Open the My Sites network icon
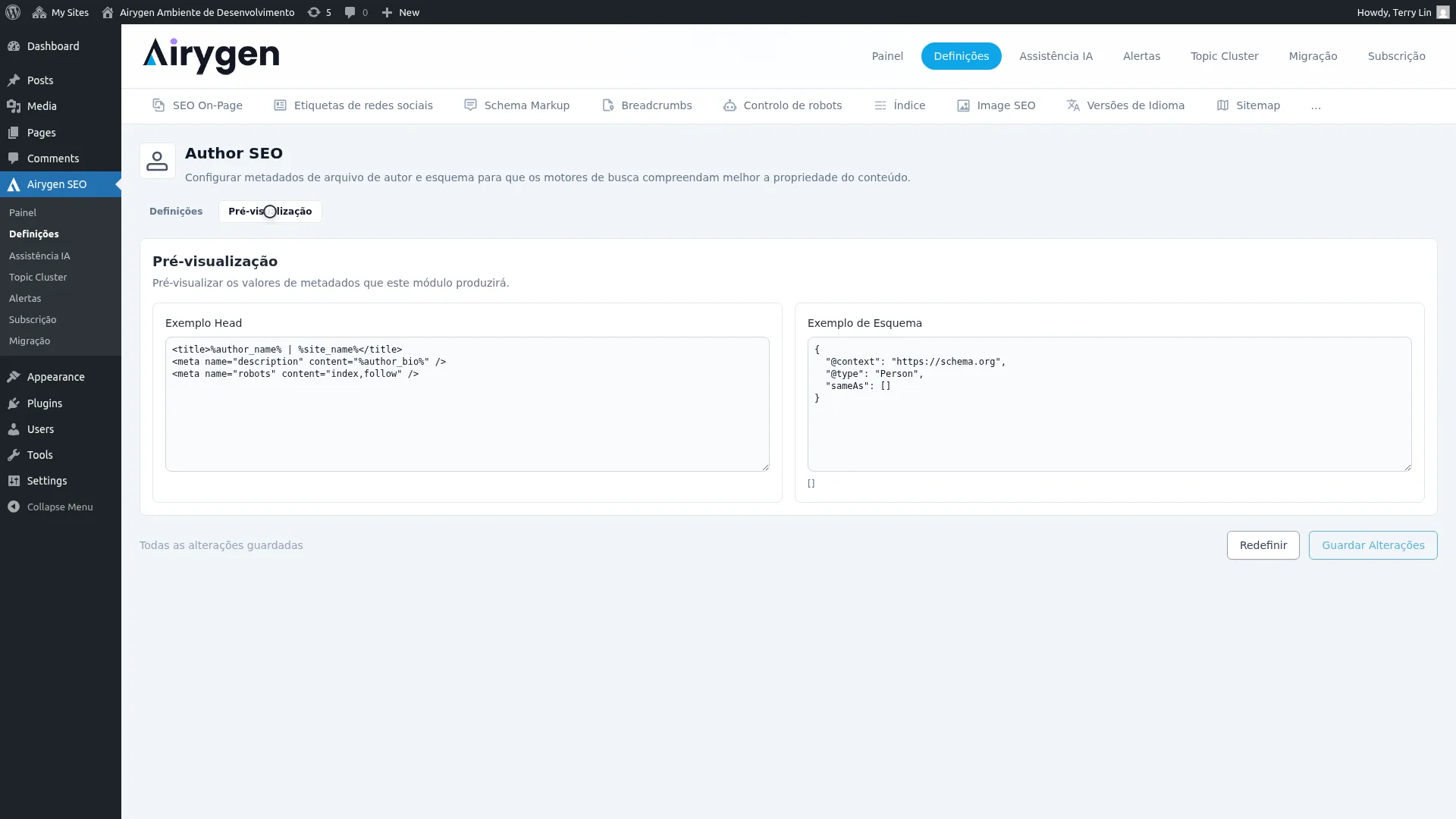1456x819 pixels. click(x=39, y=12)
